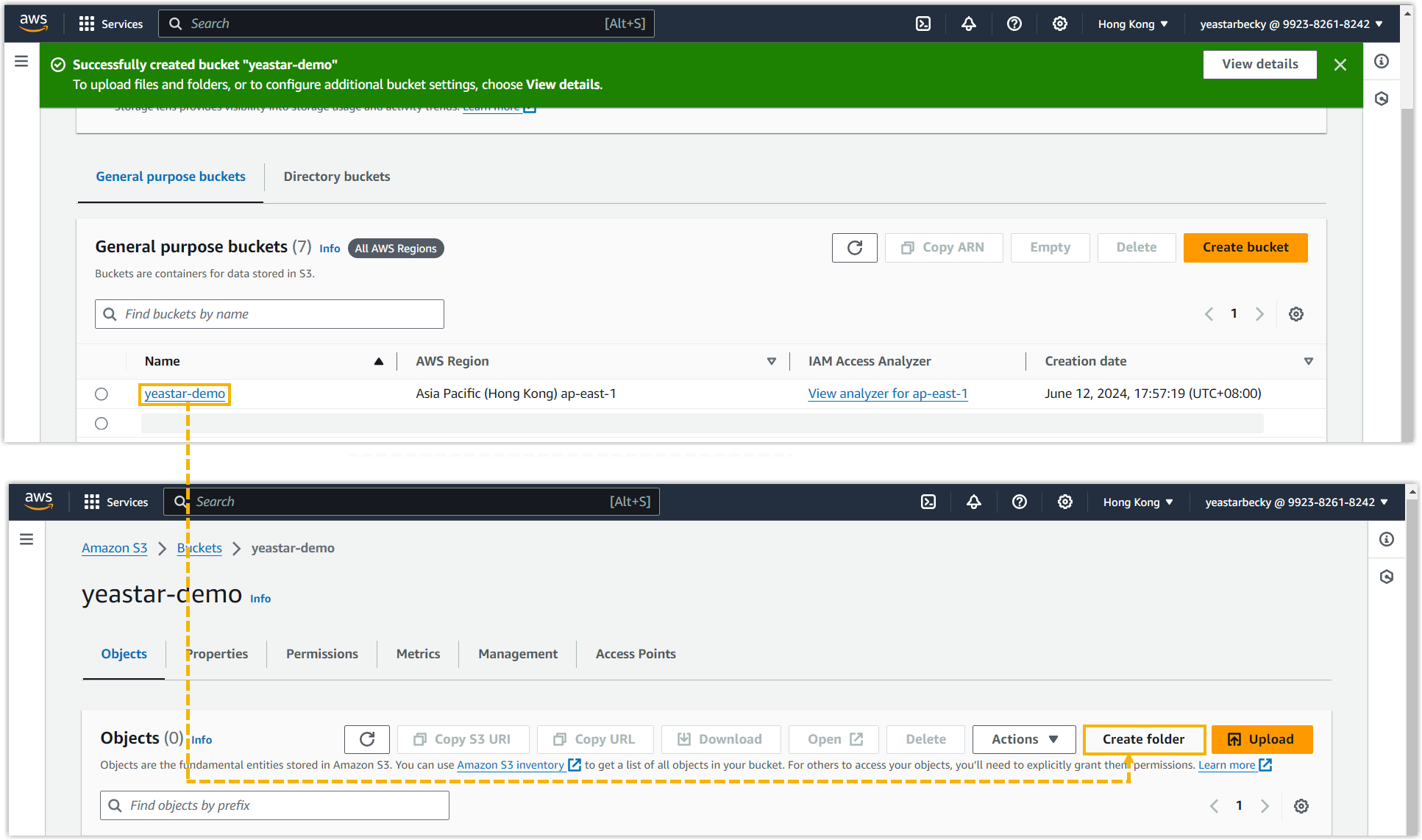
Task: Select the yeastar-demo bucket radio button
Action: click(102, 394)
